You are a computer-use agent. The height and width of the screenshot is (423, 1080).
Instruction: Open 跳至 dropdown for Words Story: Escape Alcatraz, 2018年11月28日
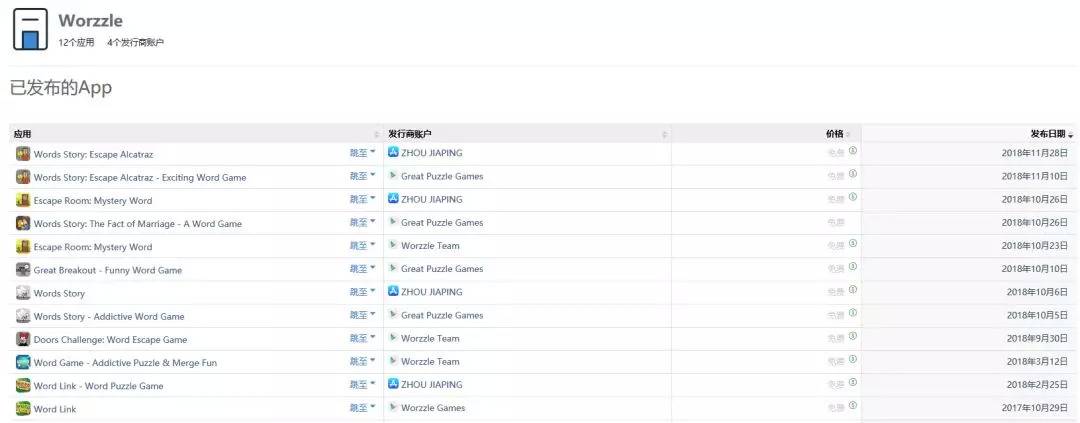[362, 153]
